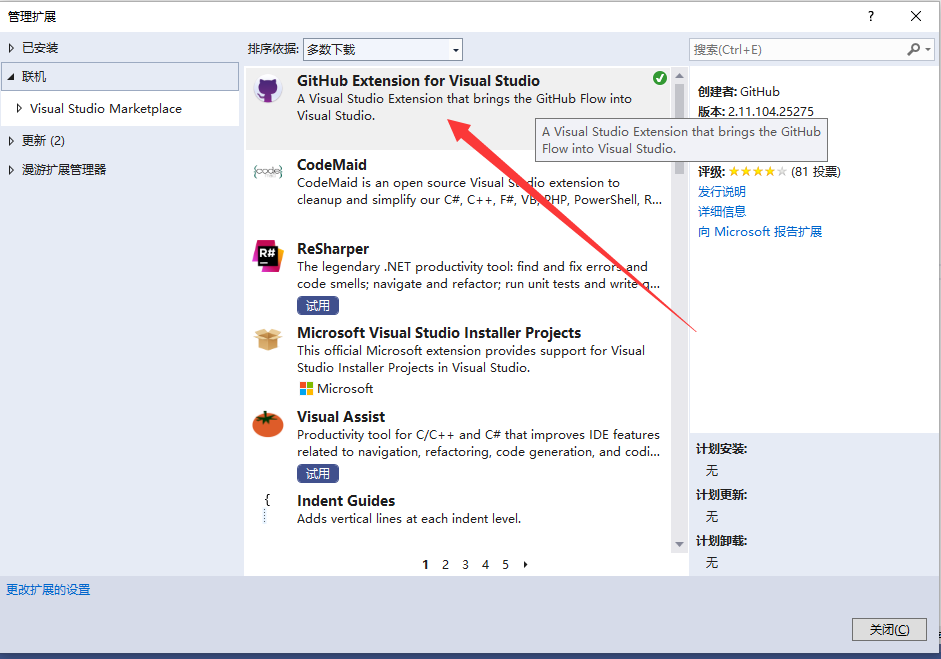
Task: Click the 计划安装 label
Action: [x=721, y=449]
